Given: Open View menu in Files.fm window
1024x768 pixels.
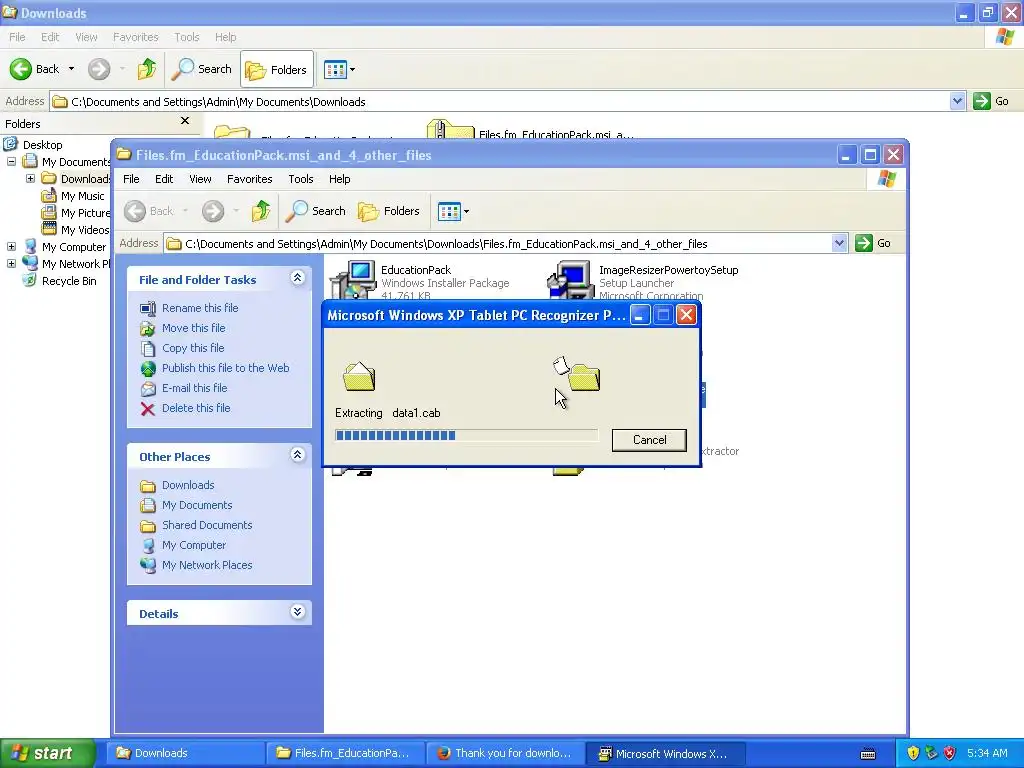Looking at the screenshot, I should point(200,179).
